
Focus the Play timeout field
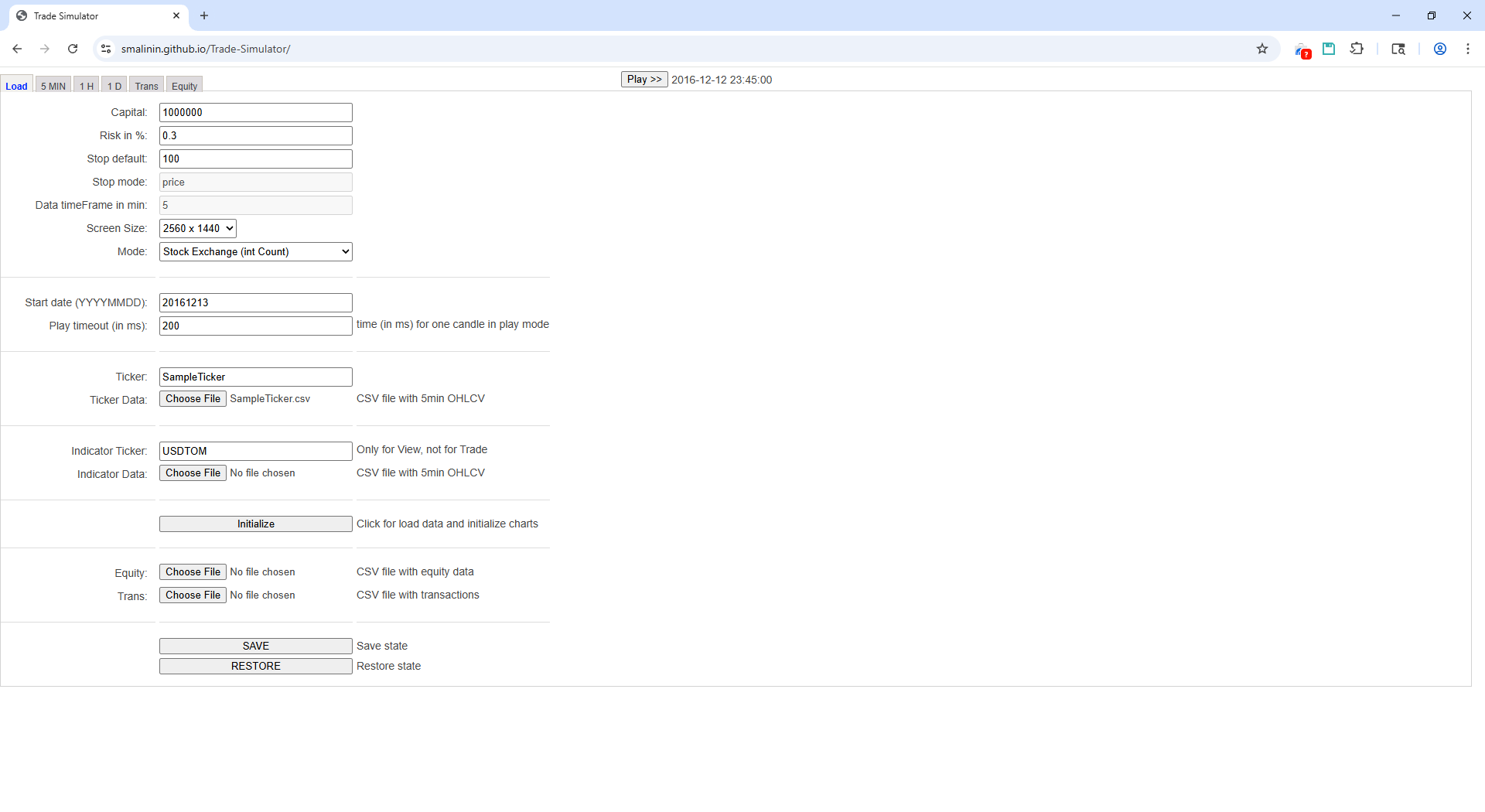pyautogui.click(x=256, y=326)
